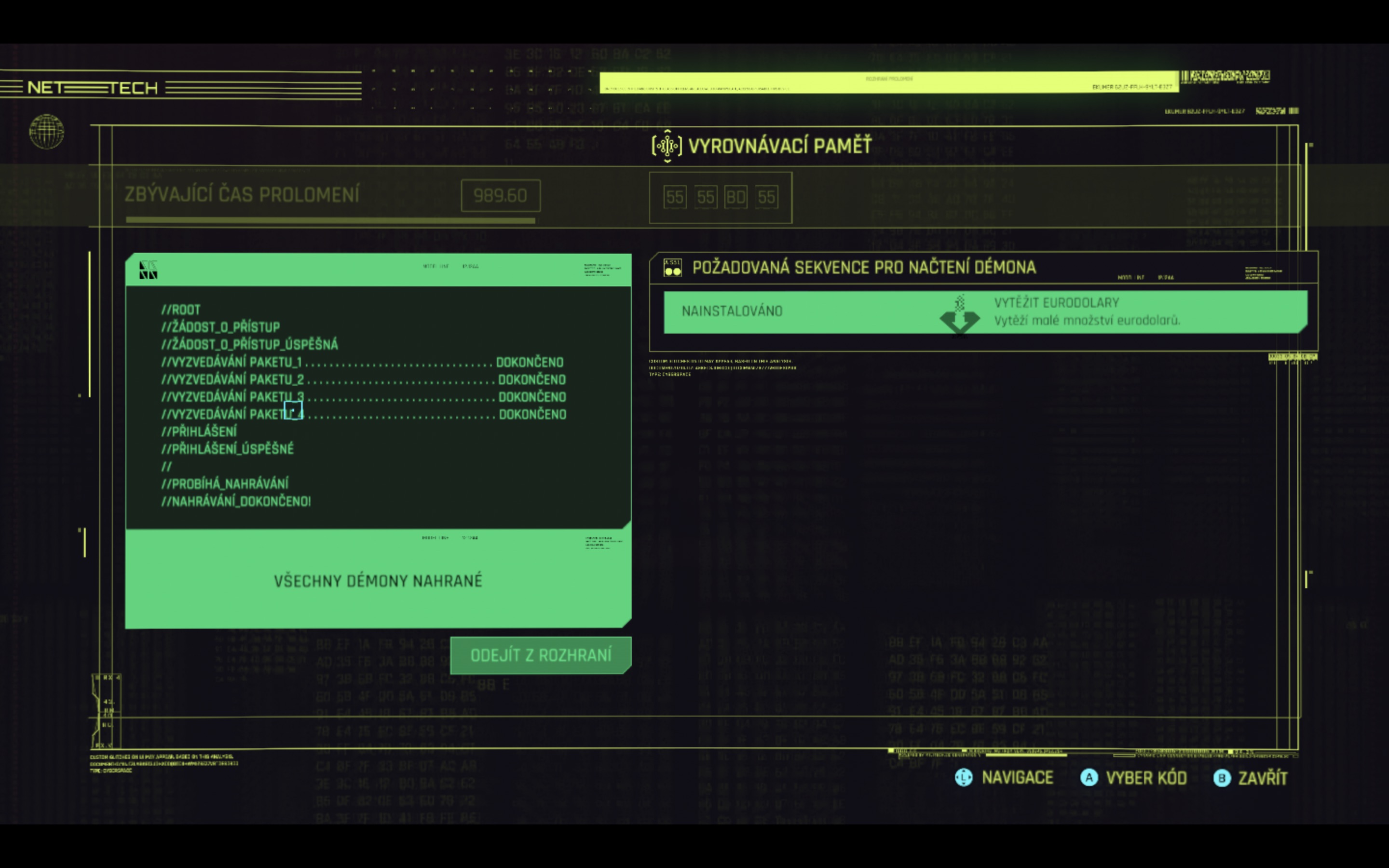Viewport: 1389px width, 868px height.
Task: Click the terminal window logo icon
Action: (x=148, y=270)
